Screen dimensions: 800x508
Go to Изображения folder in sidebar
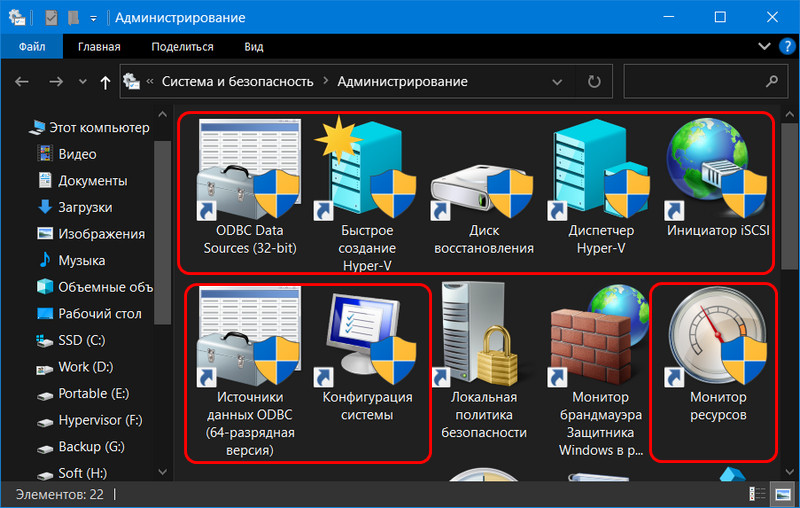click(x=91, y=234)
